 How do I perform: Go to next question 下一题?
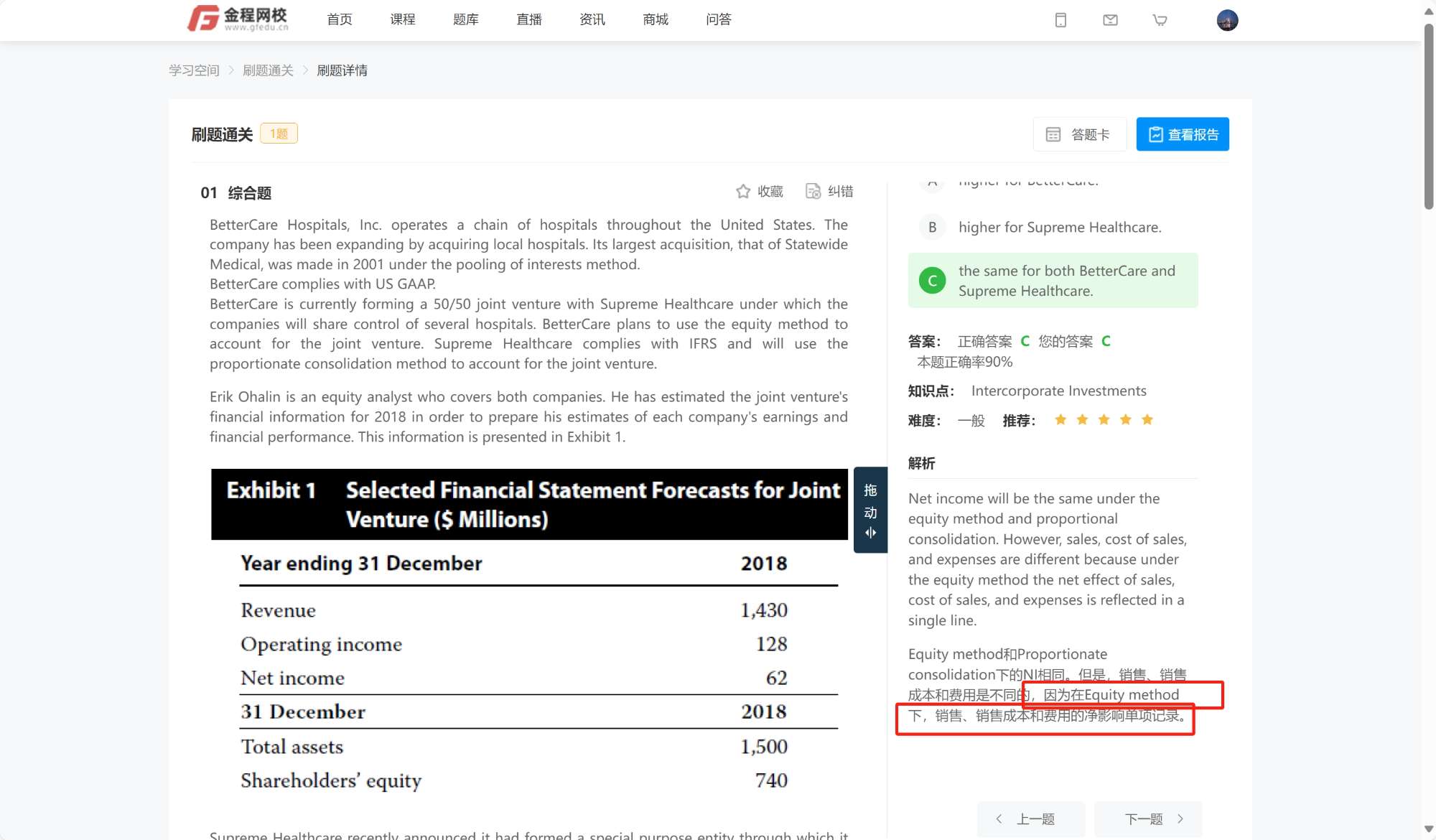(1147, 819)
